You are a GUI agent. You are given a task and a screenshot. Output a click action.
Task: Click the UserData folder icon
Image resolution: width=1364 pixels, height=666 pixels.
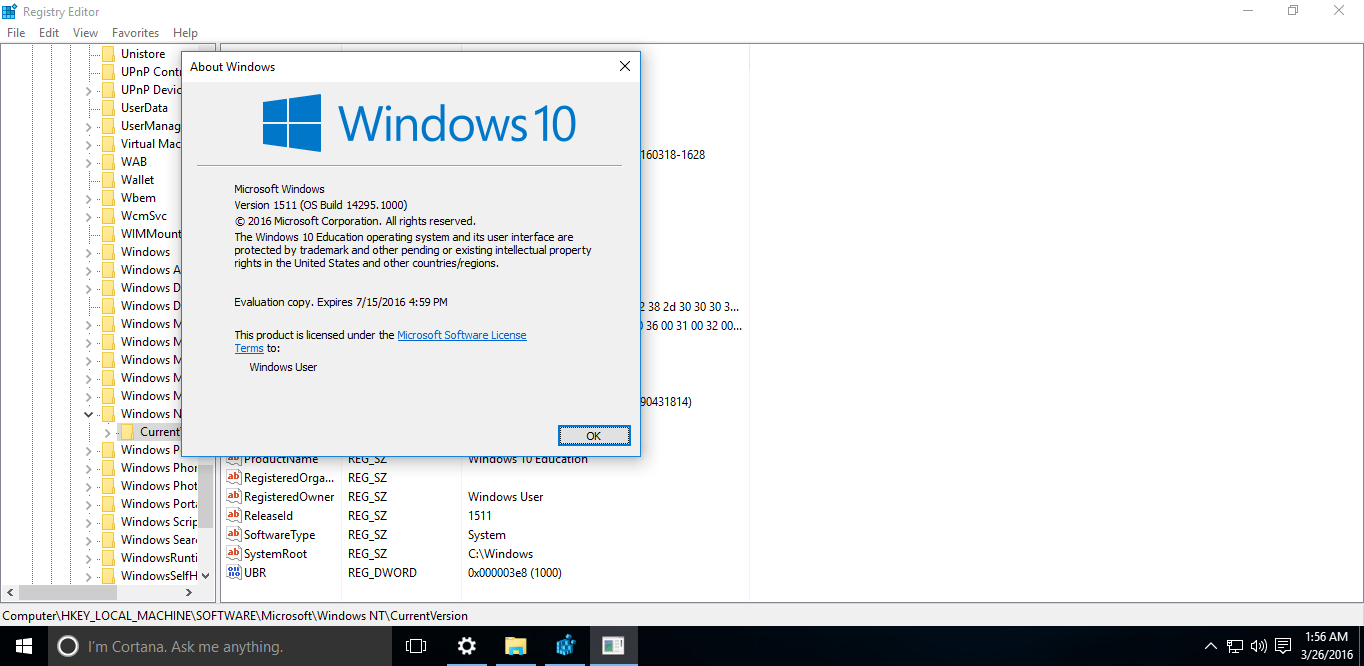[x=108, y=108]
